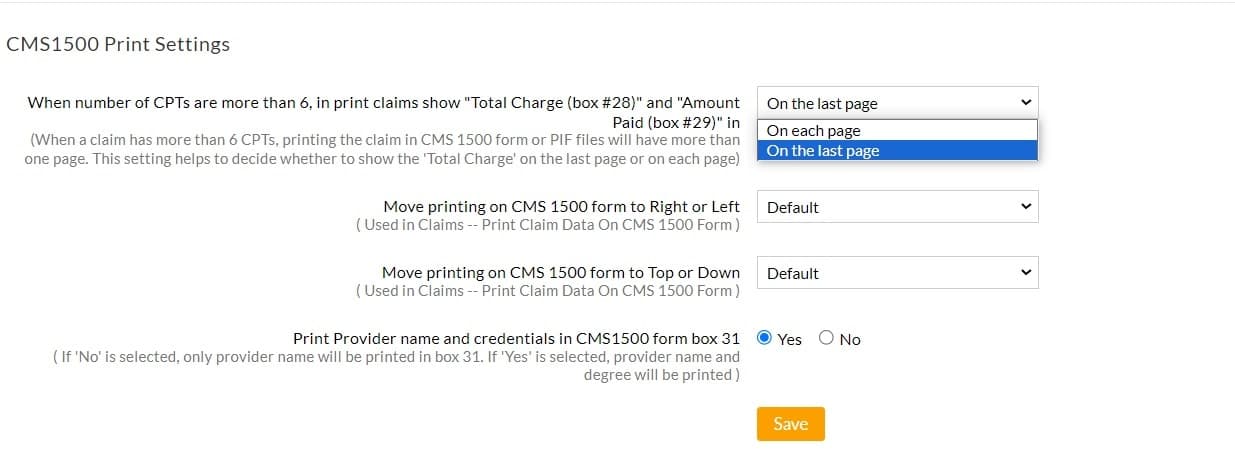Click the "Yes" label text beside radio
The image size is (1235, 459).
[x=790, y=339]
